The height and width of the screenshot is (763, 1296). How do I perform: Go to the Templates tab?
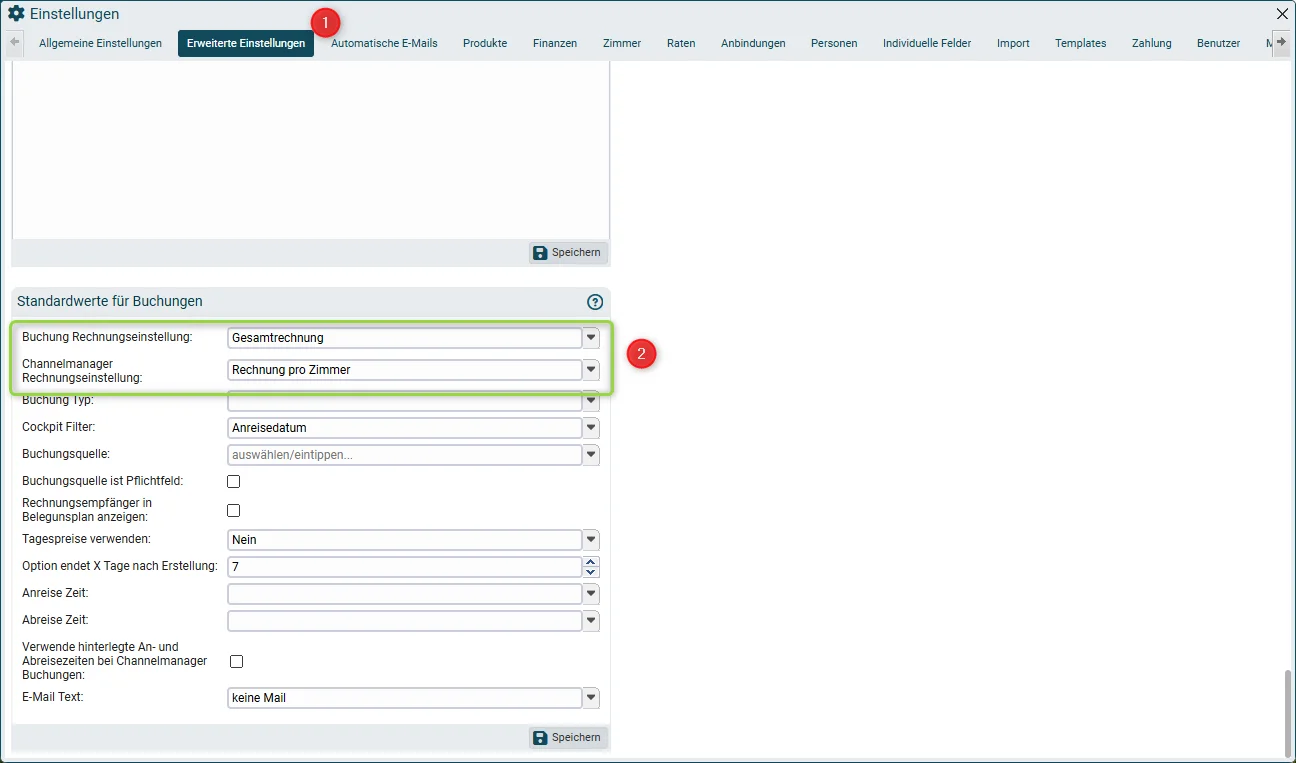(1080, 43)
